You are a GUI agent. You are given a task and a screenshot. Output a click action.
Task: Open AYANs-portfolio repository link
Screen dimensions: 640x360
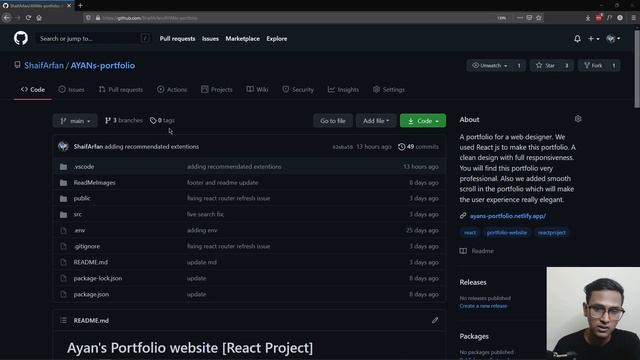pyautogui.click(x=102, y=65)
